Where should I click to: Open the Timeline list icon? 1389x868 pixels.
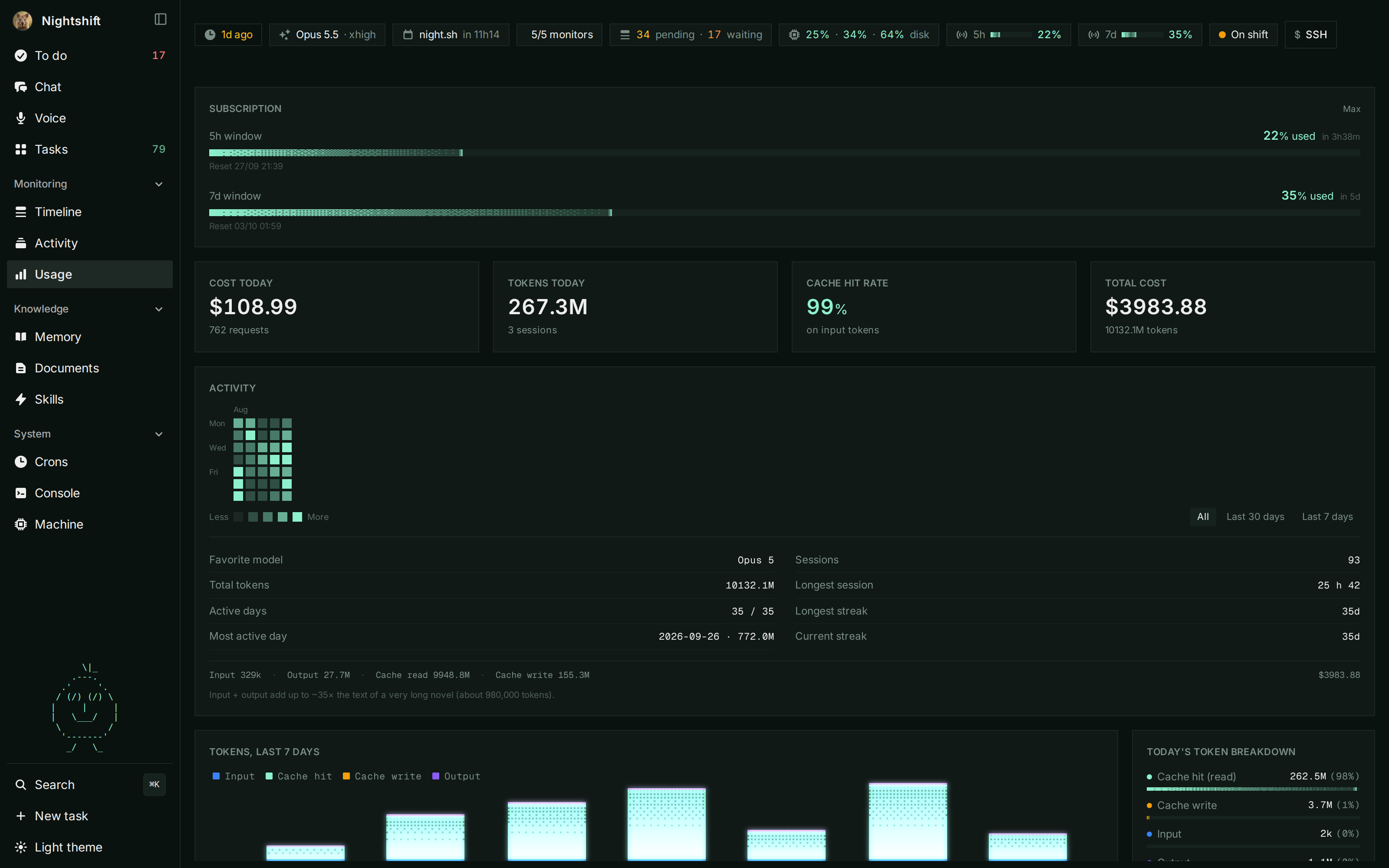click(x=21, y=212)
